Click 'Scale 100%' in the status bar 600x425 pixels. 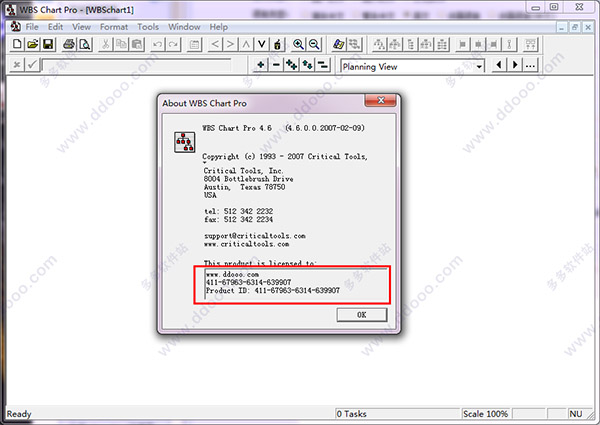coord(485,414)
